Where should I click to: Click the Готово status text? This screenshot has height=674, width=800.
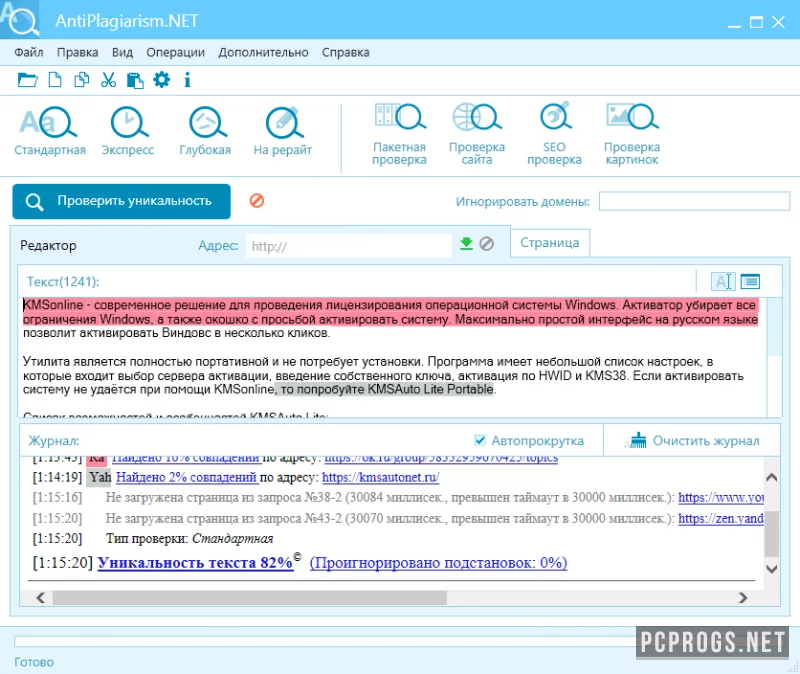(x=34, y=662)
